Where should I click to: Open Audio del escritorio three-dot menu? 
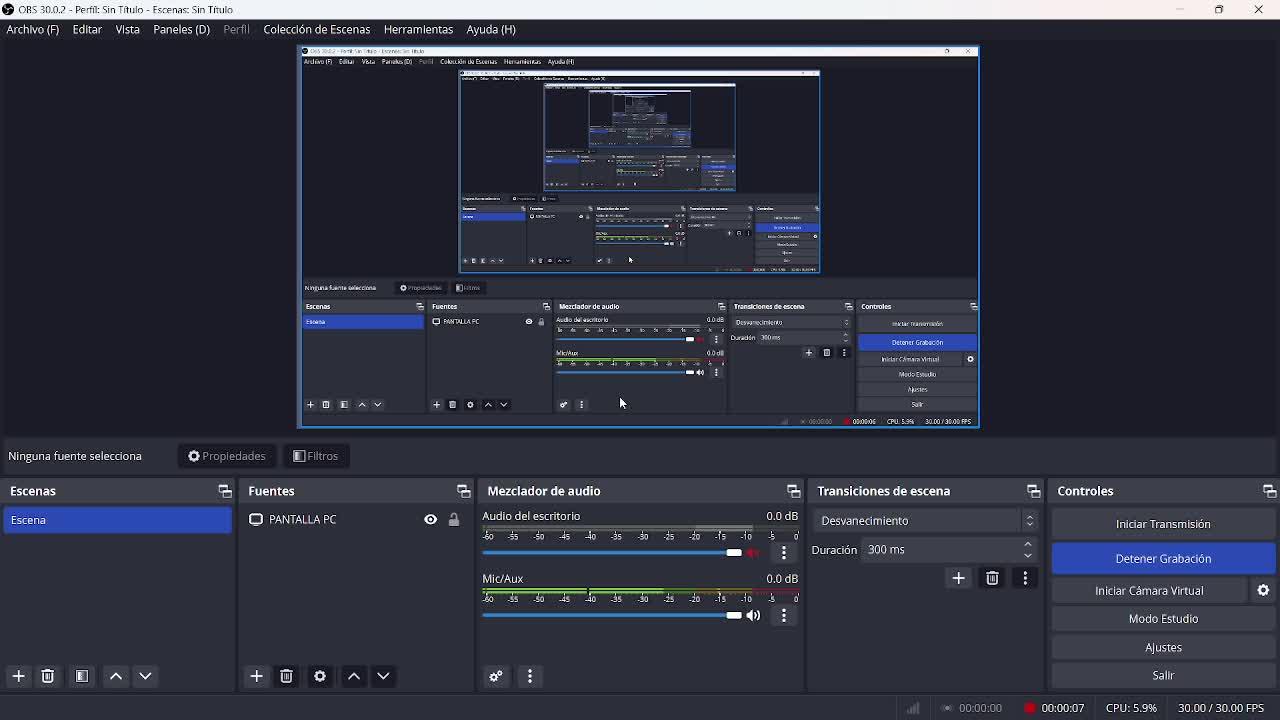click(784, 553)
